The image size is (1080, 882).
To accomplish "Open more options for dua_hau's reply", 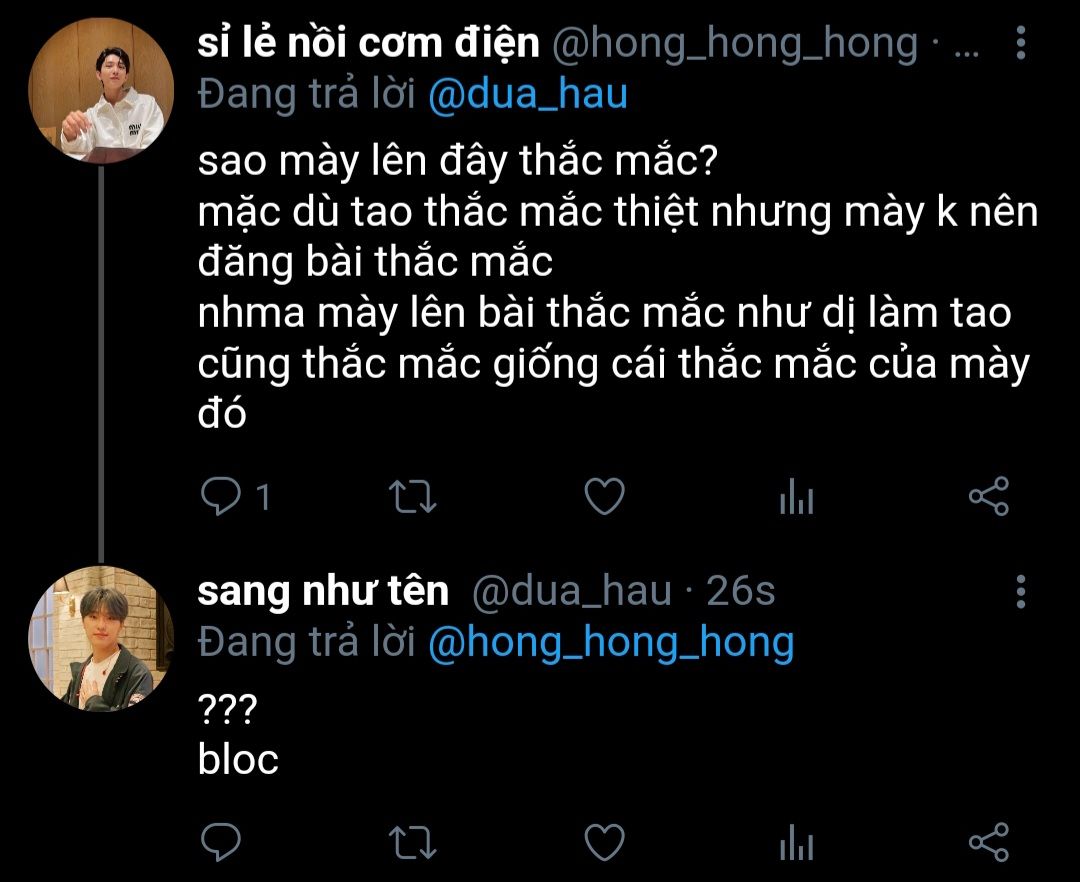I will coord(1020,592).
